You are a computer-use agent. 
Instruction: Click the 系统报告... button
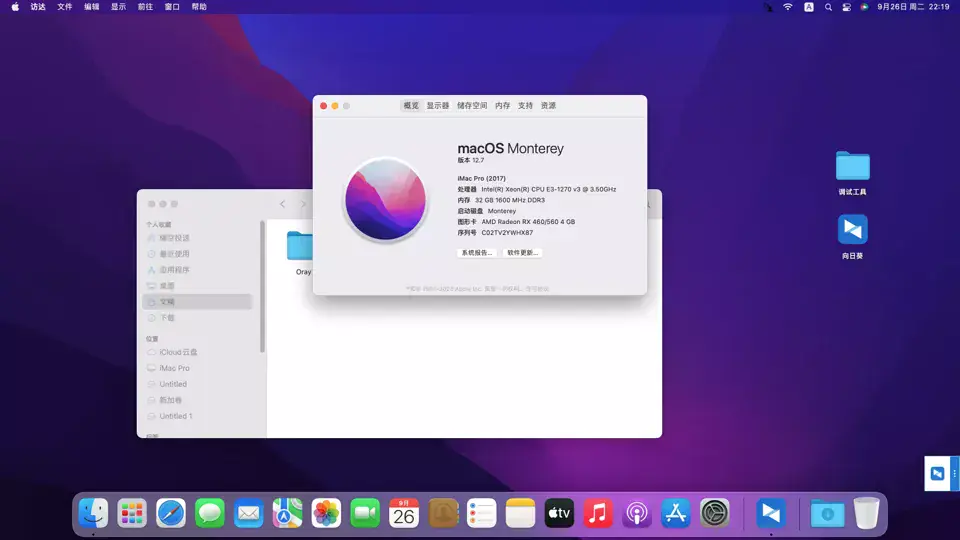(476, 253)
